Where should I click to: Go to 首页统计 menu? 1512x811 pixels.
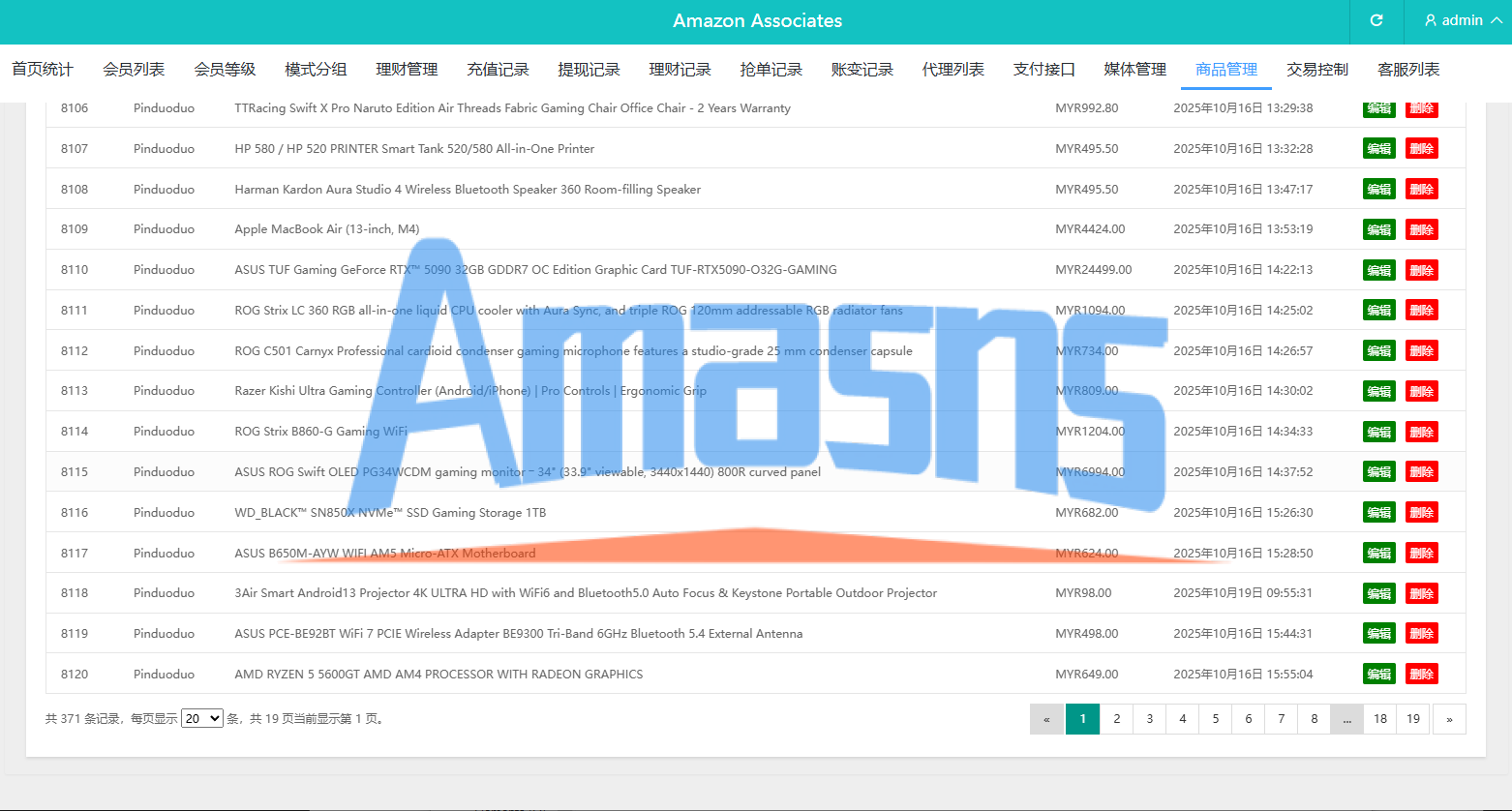coord(43,70)
